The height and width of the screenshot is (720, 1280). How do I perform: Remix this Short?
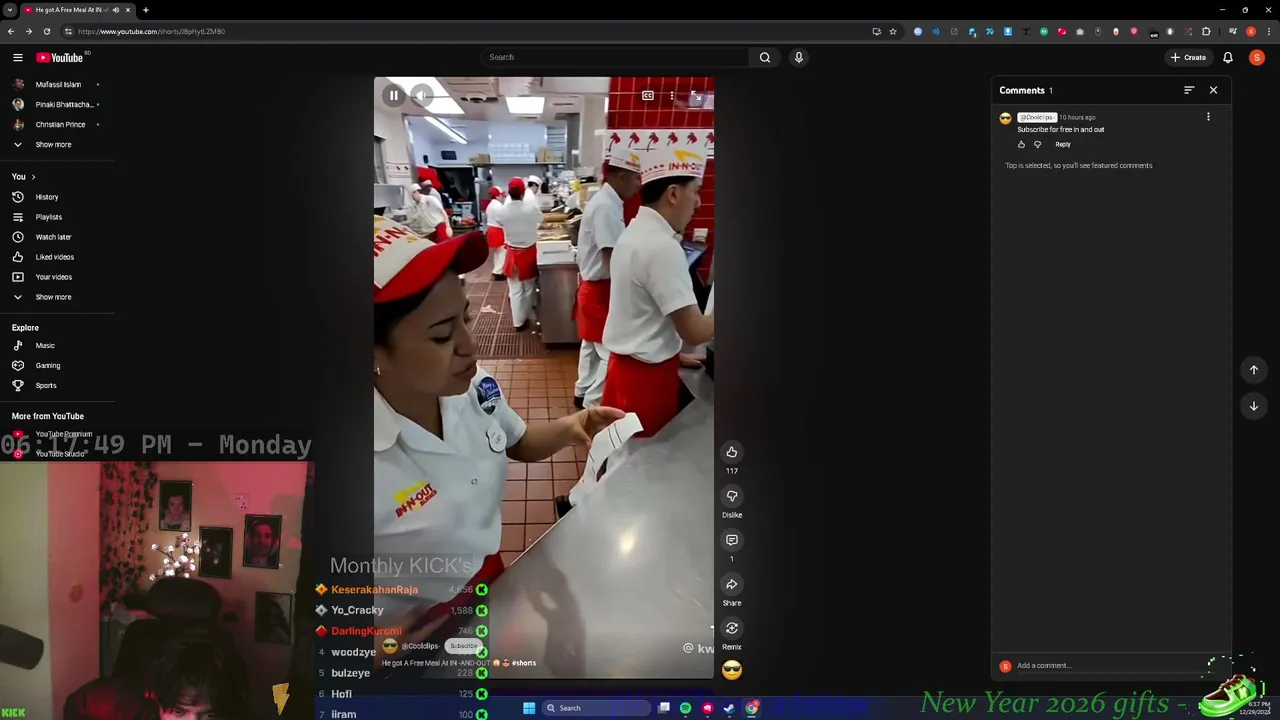(x=732, y=628)
